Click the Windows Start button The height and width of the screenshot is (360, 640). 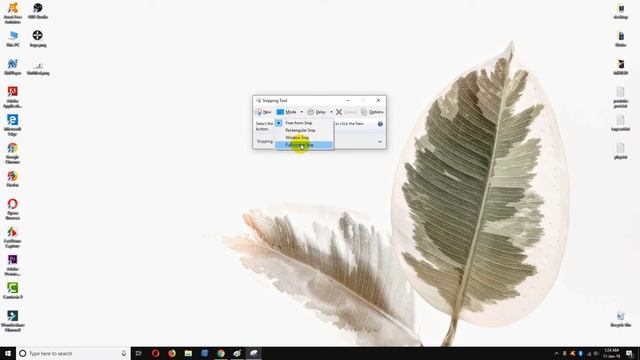[x=8, y=353]
